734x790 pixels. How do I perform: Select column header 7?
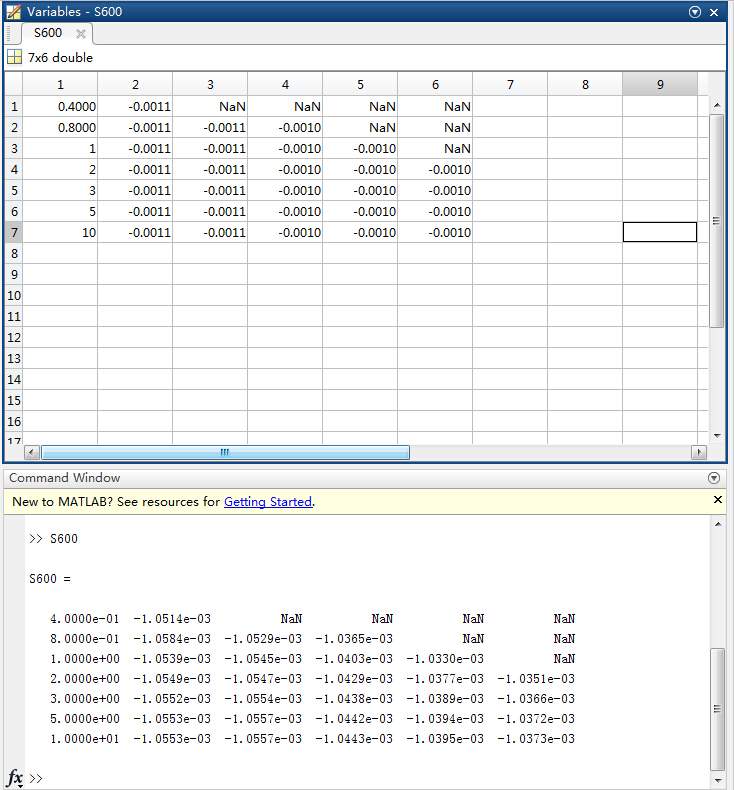coord(510,85)
